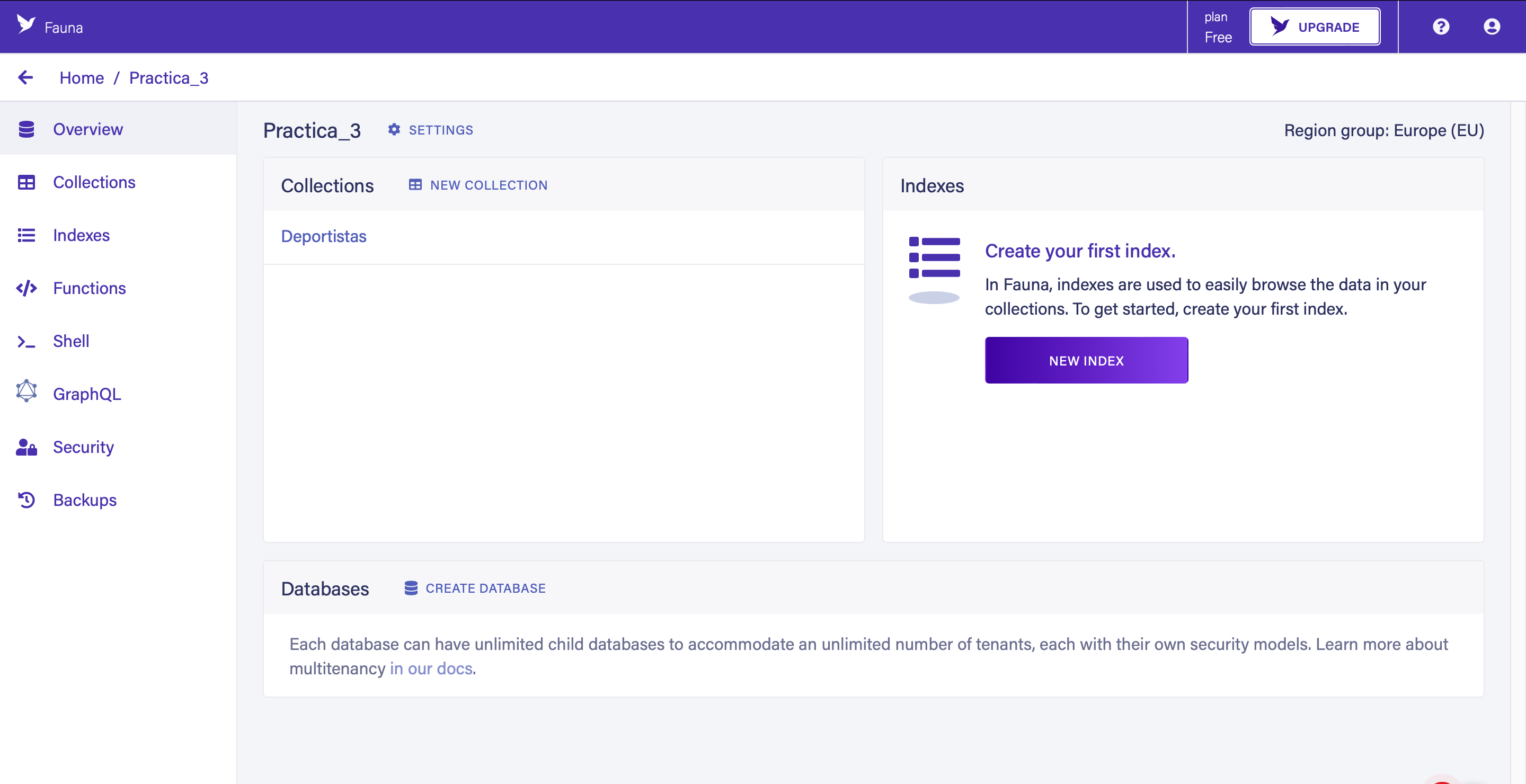Open the help question mark icon
1526x784 pixels.
pyautogui.click(x=1441, y=26)
